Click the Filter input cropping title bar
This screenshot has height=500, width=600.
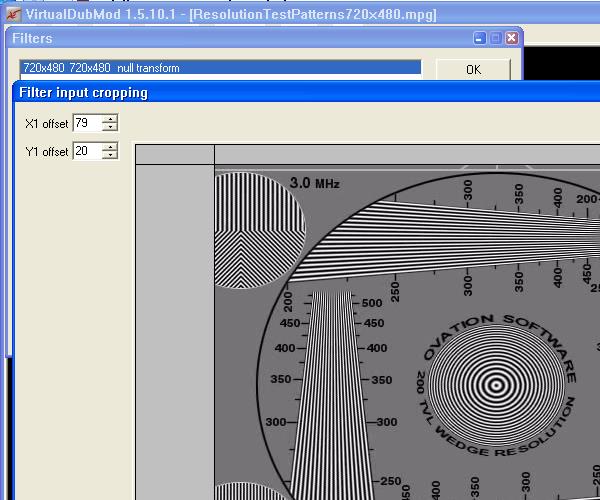click(306, 92)
